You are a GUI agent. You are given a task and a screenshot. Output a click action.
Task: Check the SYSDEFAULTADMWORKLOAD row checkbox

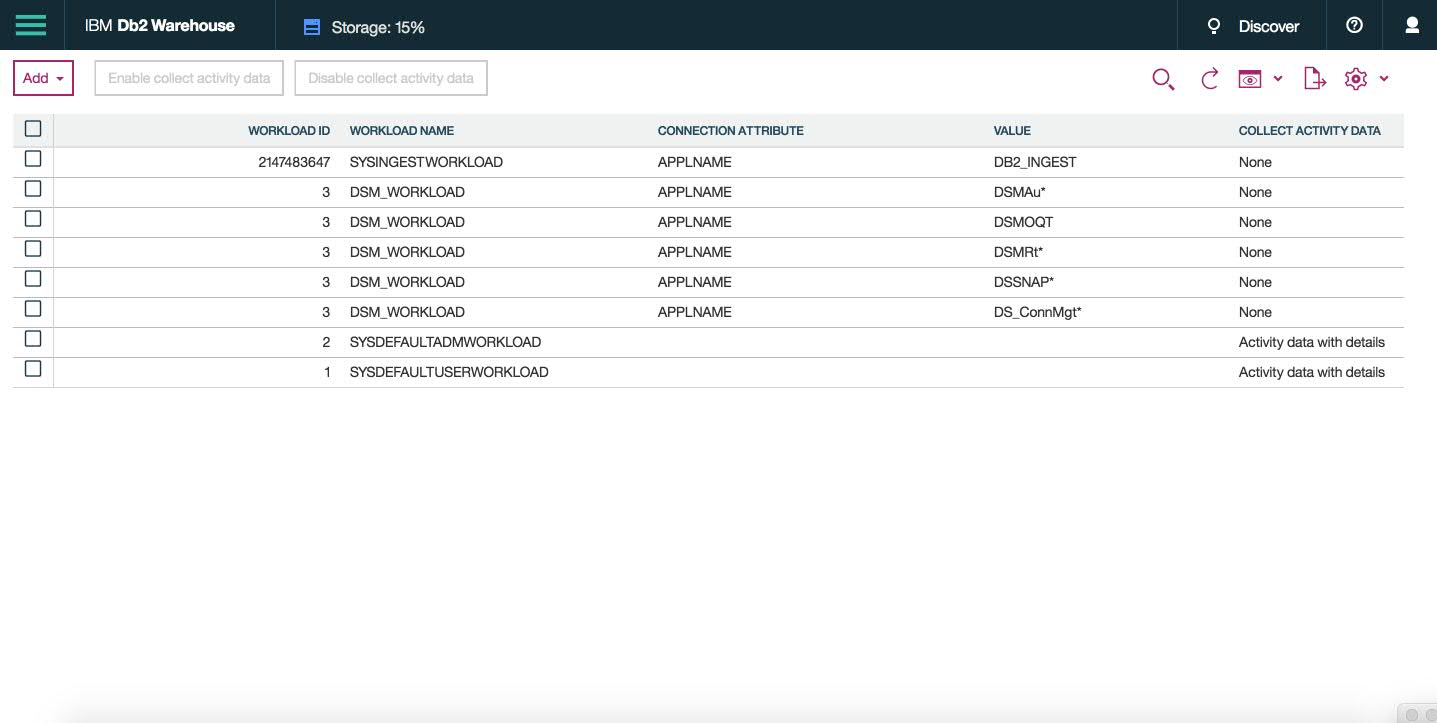(x=33, y=339)
